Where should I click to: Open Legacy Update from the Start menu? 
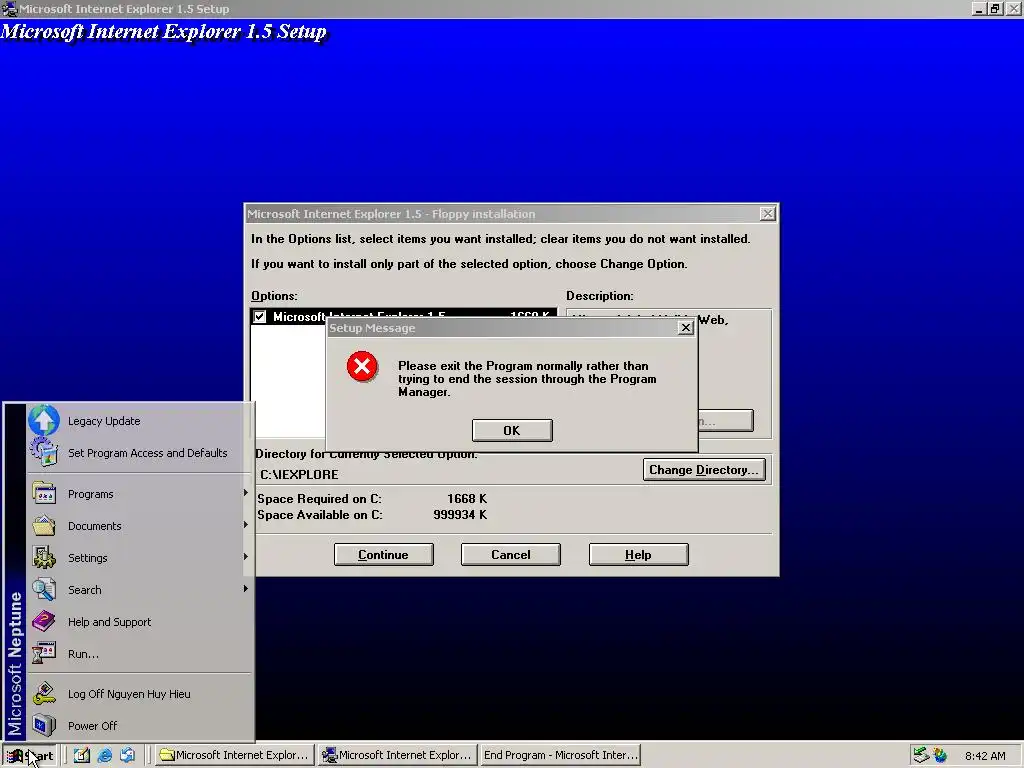[x=138, y=421]
